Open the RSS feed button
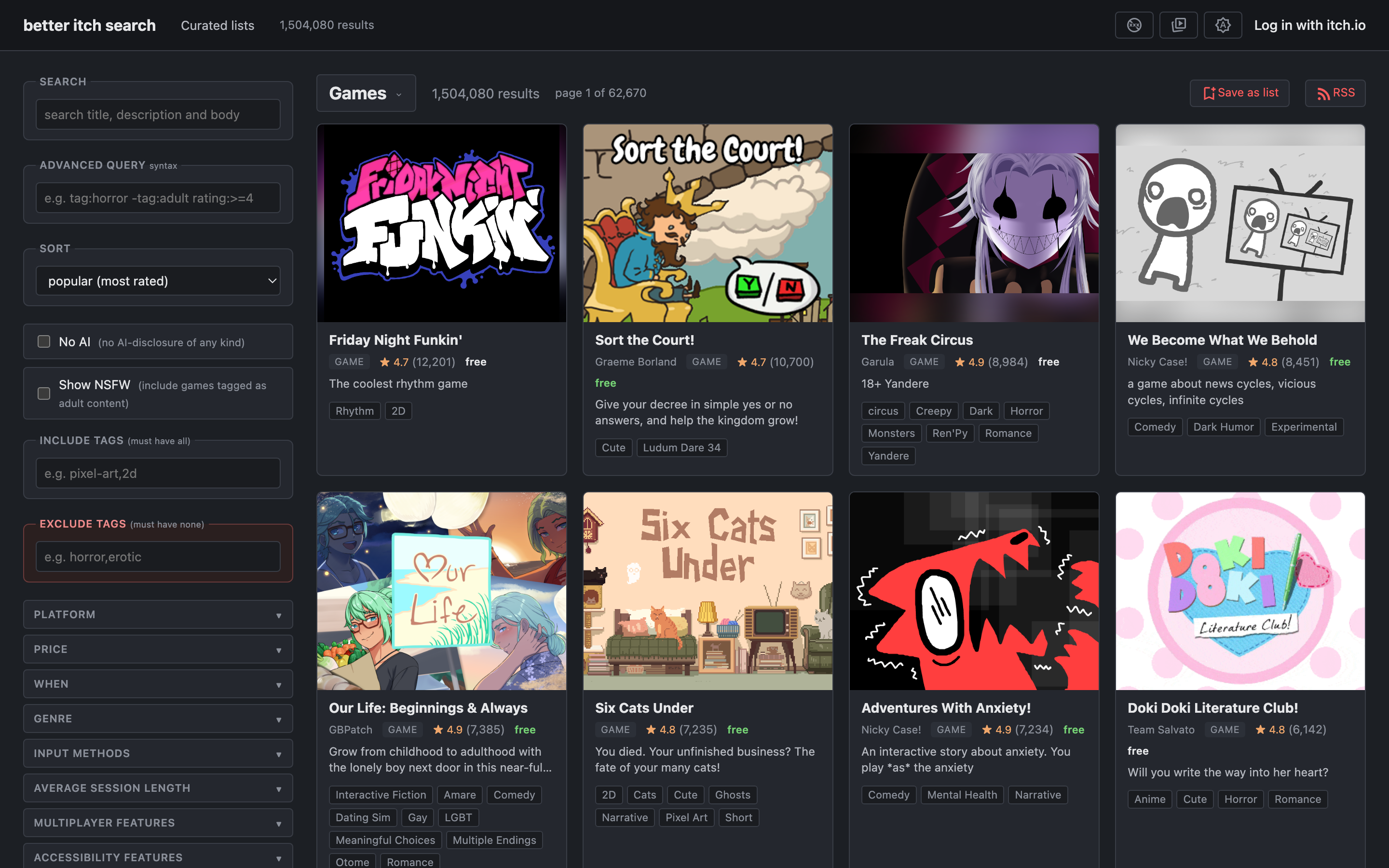 click(1335, 93)
